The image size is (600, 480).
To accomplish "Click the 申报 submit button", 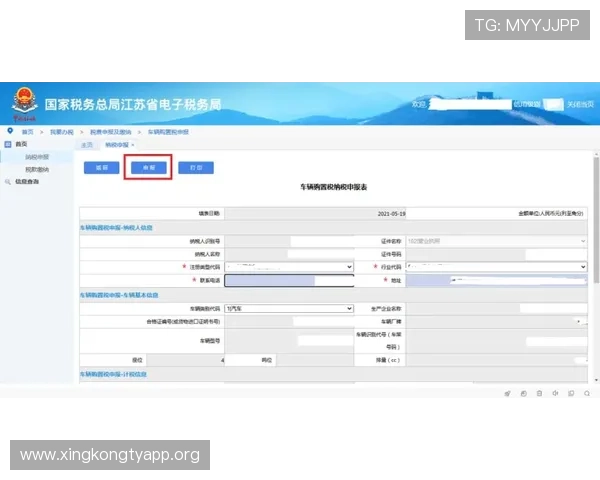I will tap(149, 168).
